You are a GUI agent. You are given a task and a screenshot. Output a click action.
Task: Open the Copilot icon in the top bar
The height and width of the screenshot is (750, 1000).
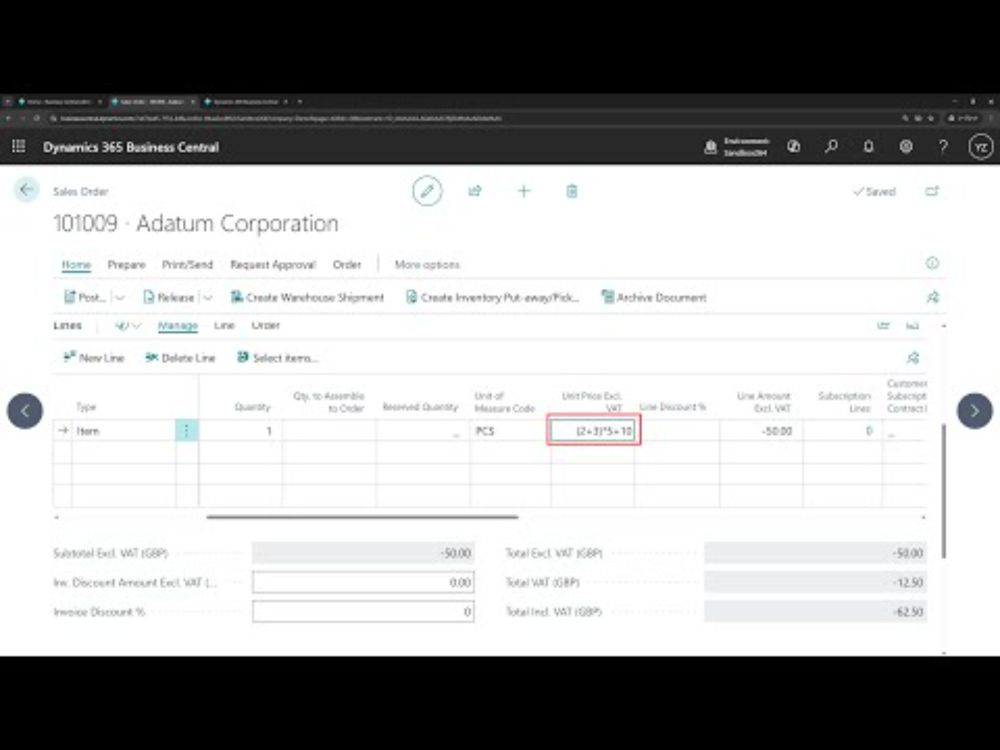tap(793, 147)
